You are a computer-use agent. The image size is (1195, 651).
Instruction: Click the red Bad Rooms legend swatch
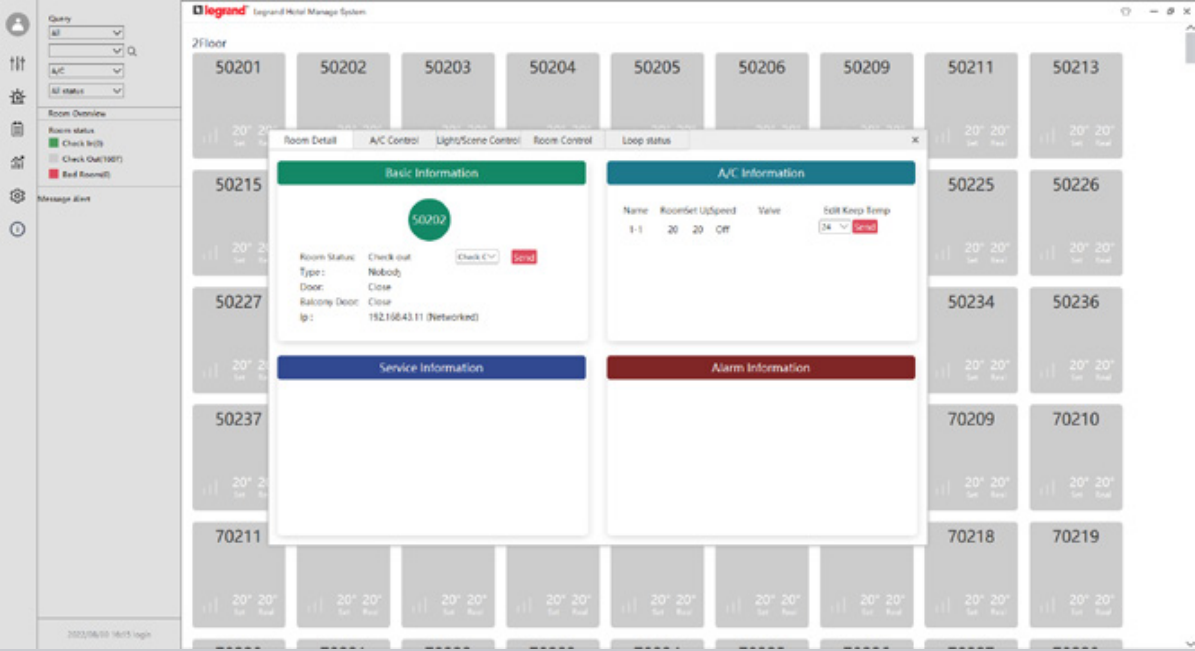tap(53, 174)
